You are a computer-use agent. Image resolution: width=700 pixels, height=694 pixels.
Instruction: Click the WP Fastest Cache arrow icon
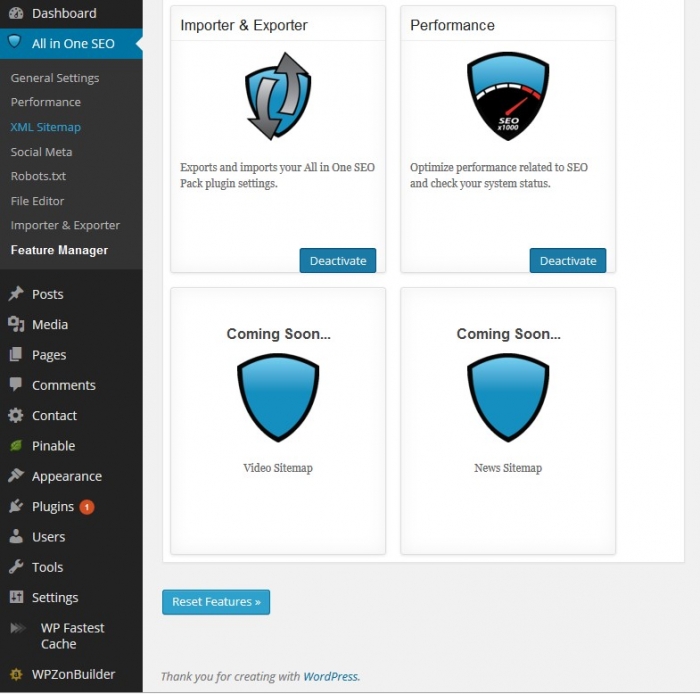coord(18,628)
